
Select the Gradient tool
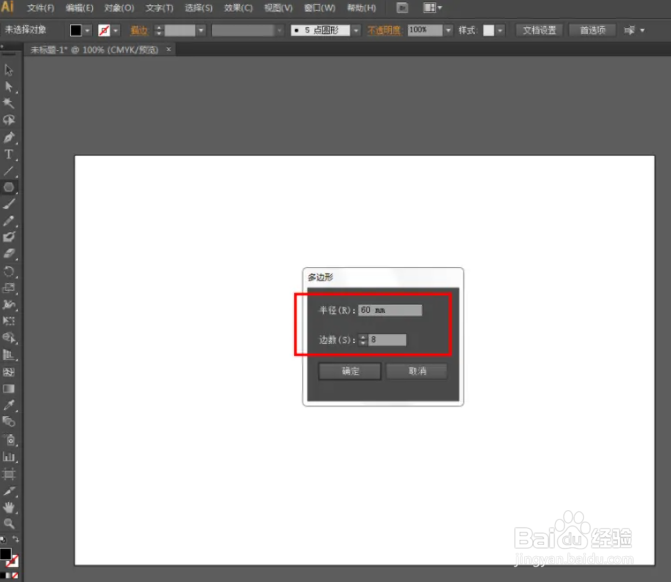point(9,389)
